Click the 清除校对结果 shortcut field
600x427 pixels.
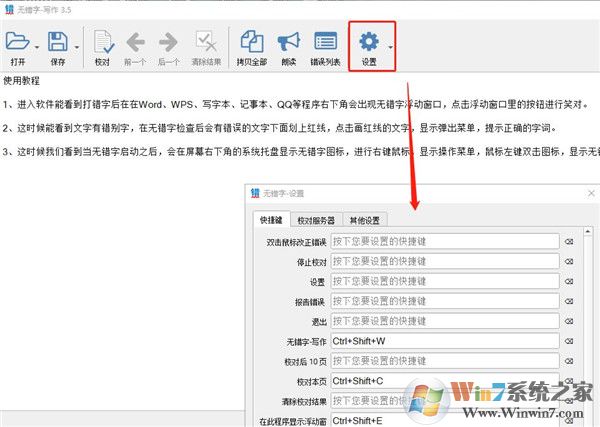click(445, 401)
